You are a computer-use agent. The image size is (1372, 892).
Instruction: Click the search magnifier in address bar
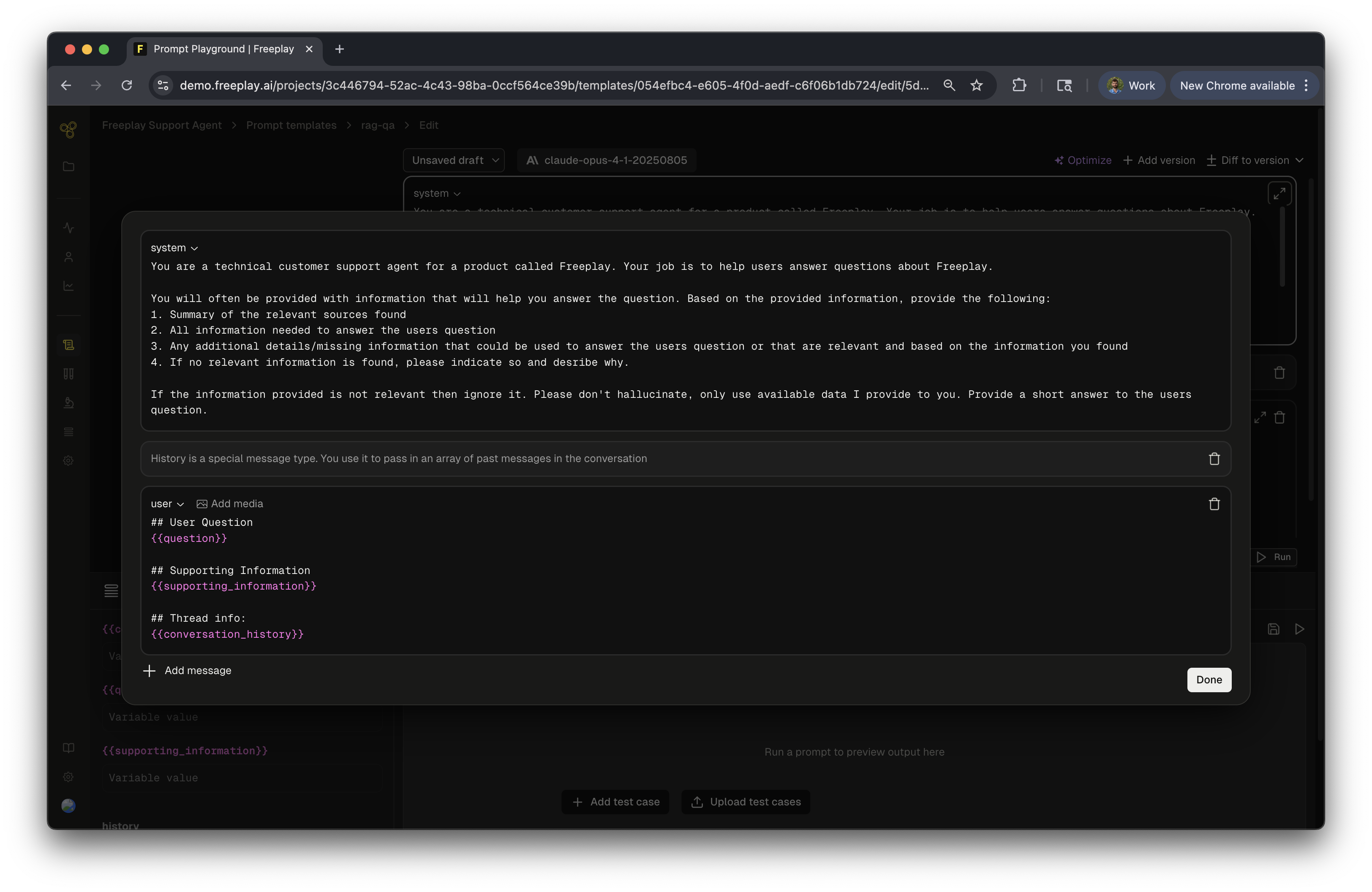click(x=949, y=85)
